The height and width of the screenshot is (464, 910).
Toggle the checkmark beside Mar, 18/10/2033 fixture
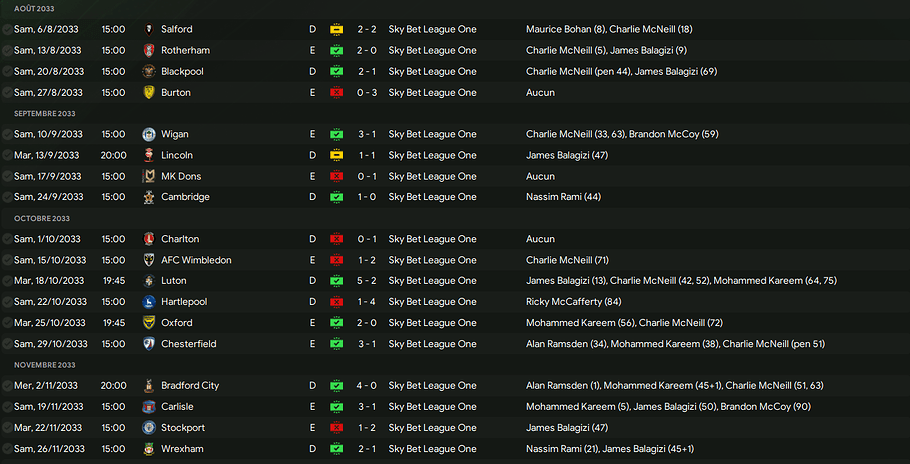tap(7, 281)
